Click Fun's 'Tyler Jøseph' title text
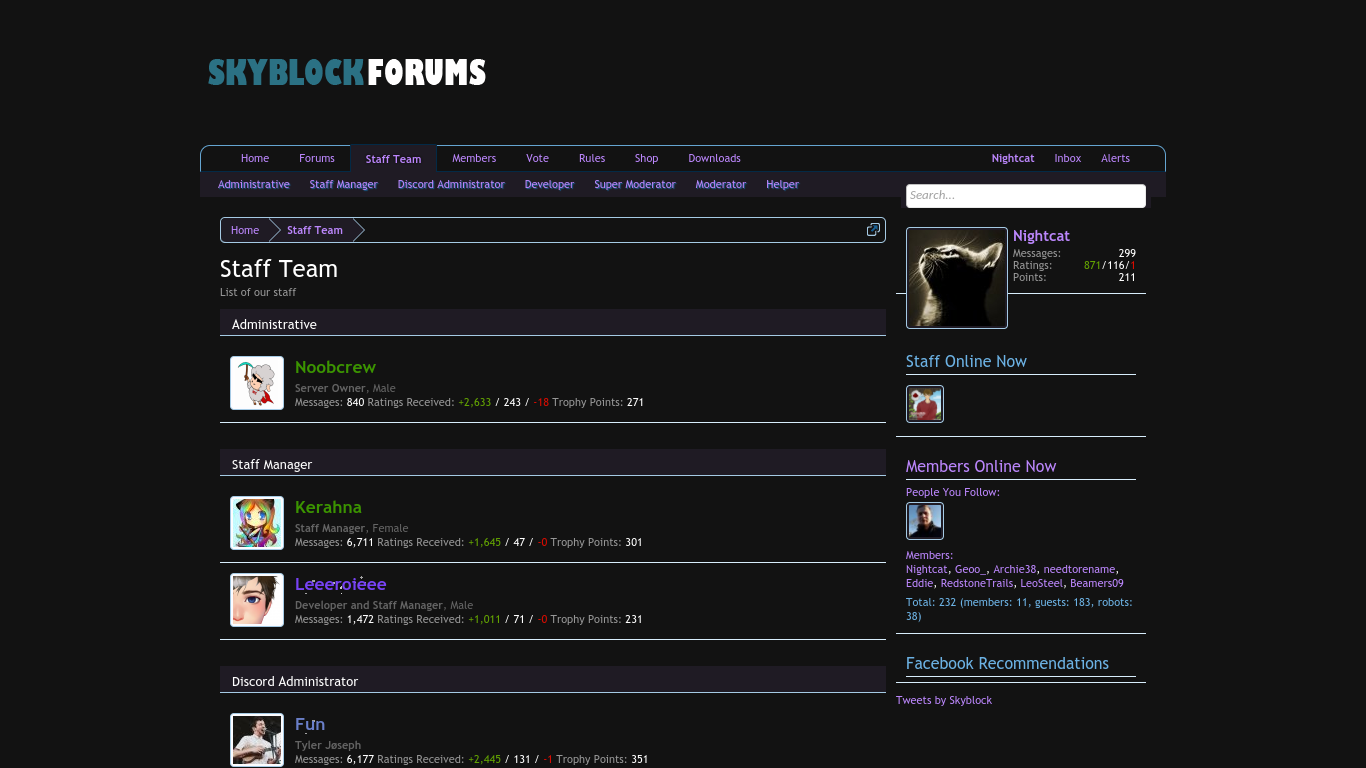This screenshot has height=768, width=1366. click(328, 745)
